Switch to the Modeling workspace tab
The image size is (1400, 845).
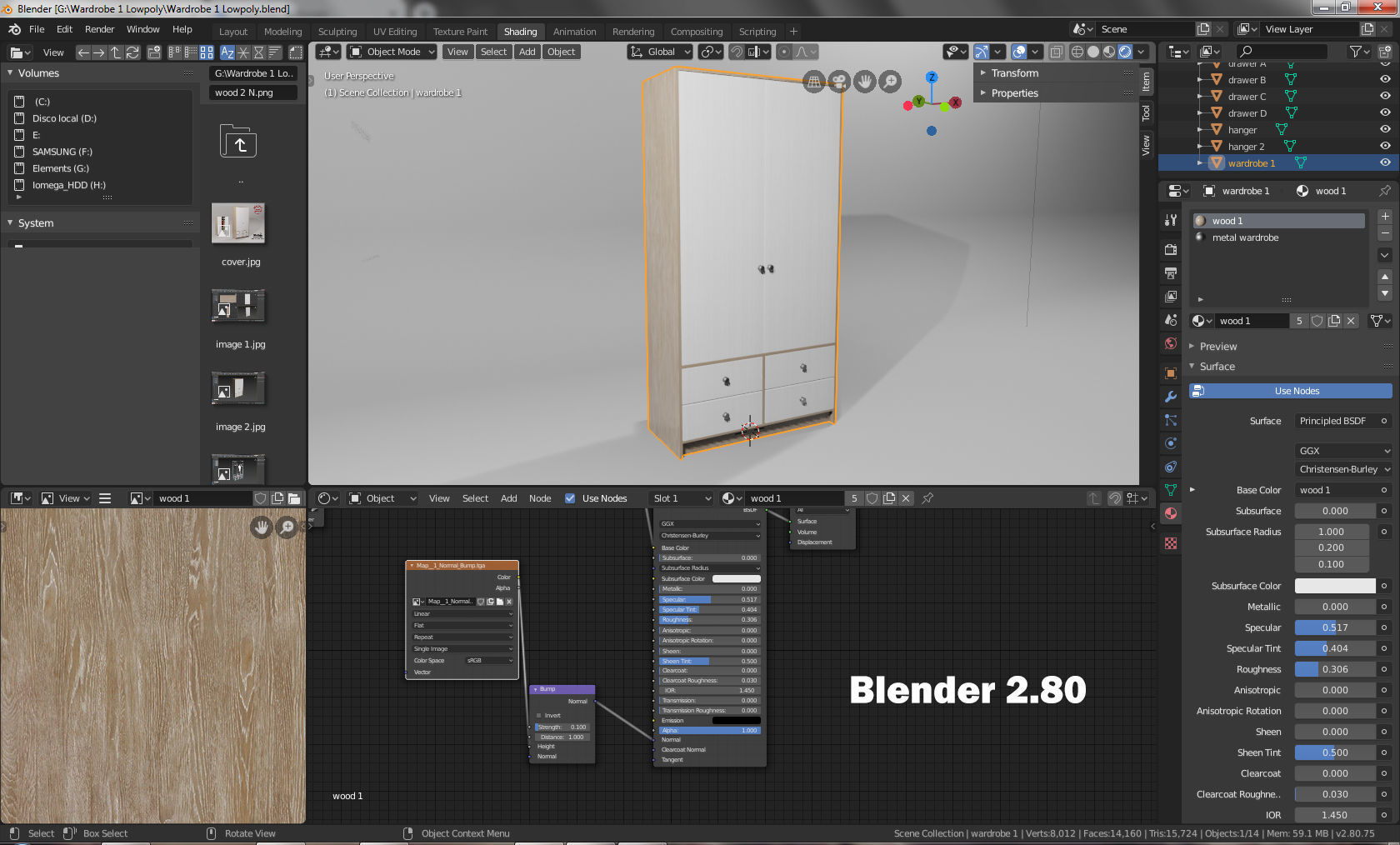pyautogui.click(x=282, y=32)
